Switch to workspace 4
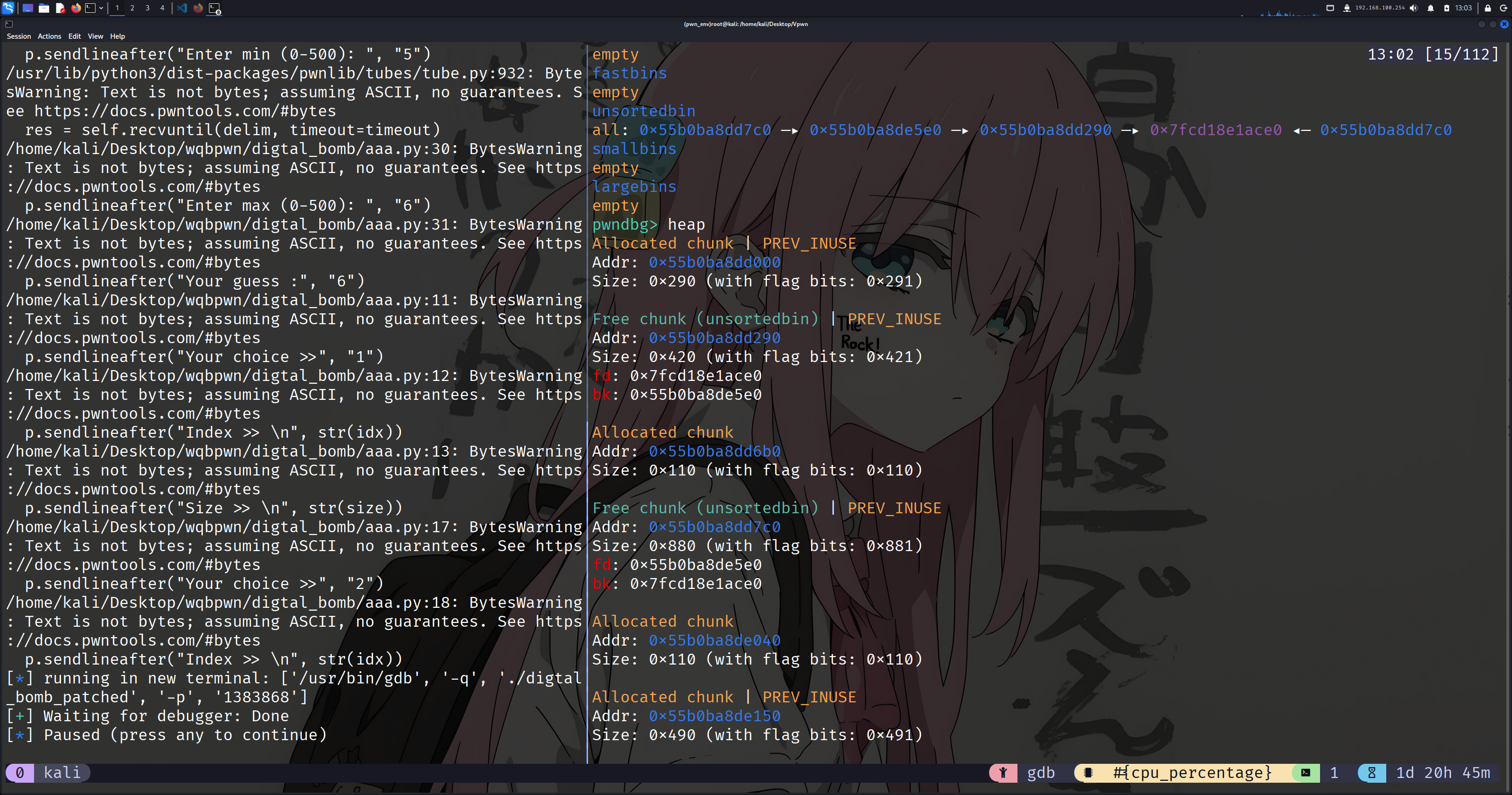1512x795 pixels. [163, 8]
